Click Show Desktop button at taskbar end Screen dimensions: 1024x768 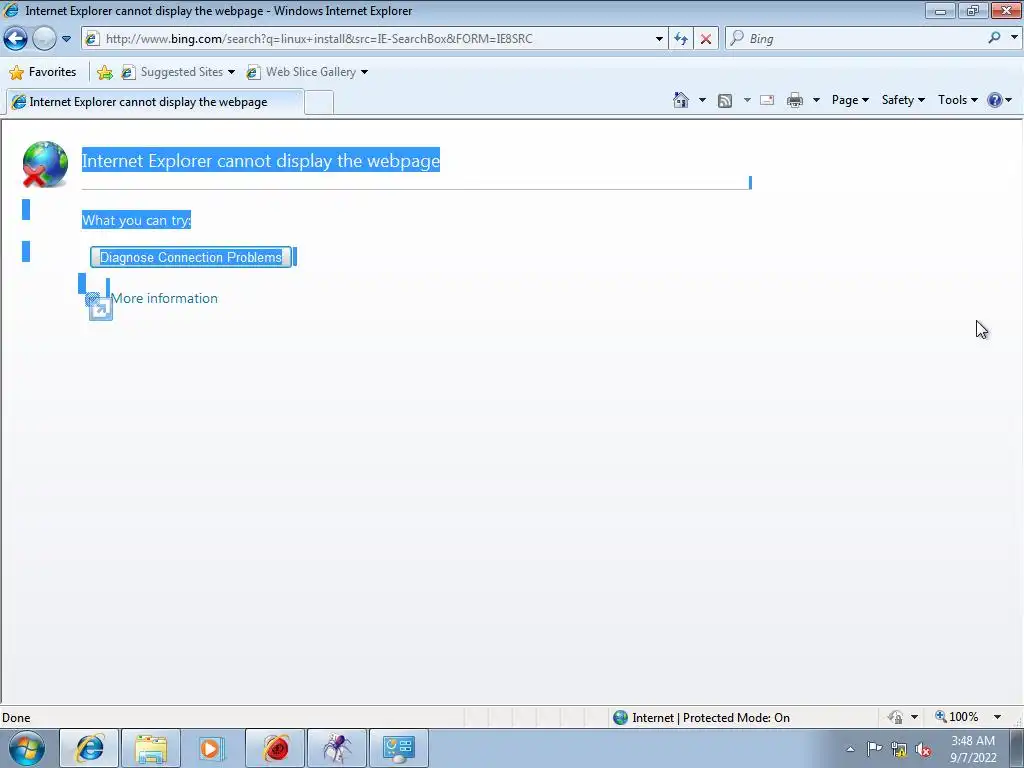click(x=1016, y=748)
